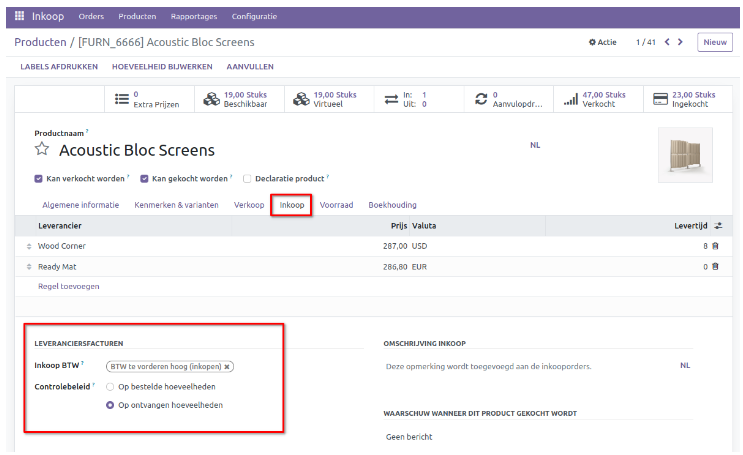This screenshot has height=455, width=743.
Task: Open the apps grid menu icon
Action: tap(19, 17)
